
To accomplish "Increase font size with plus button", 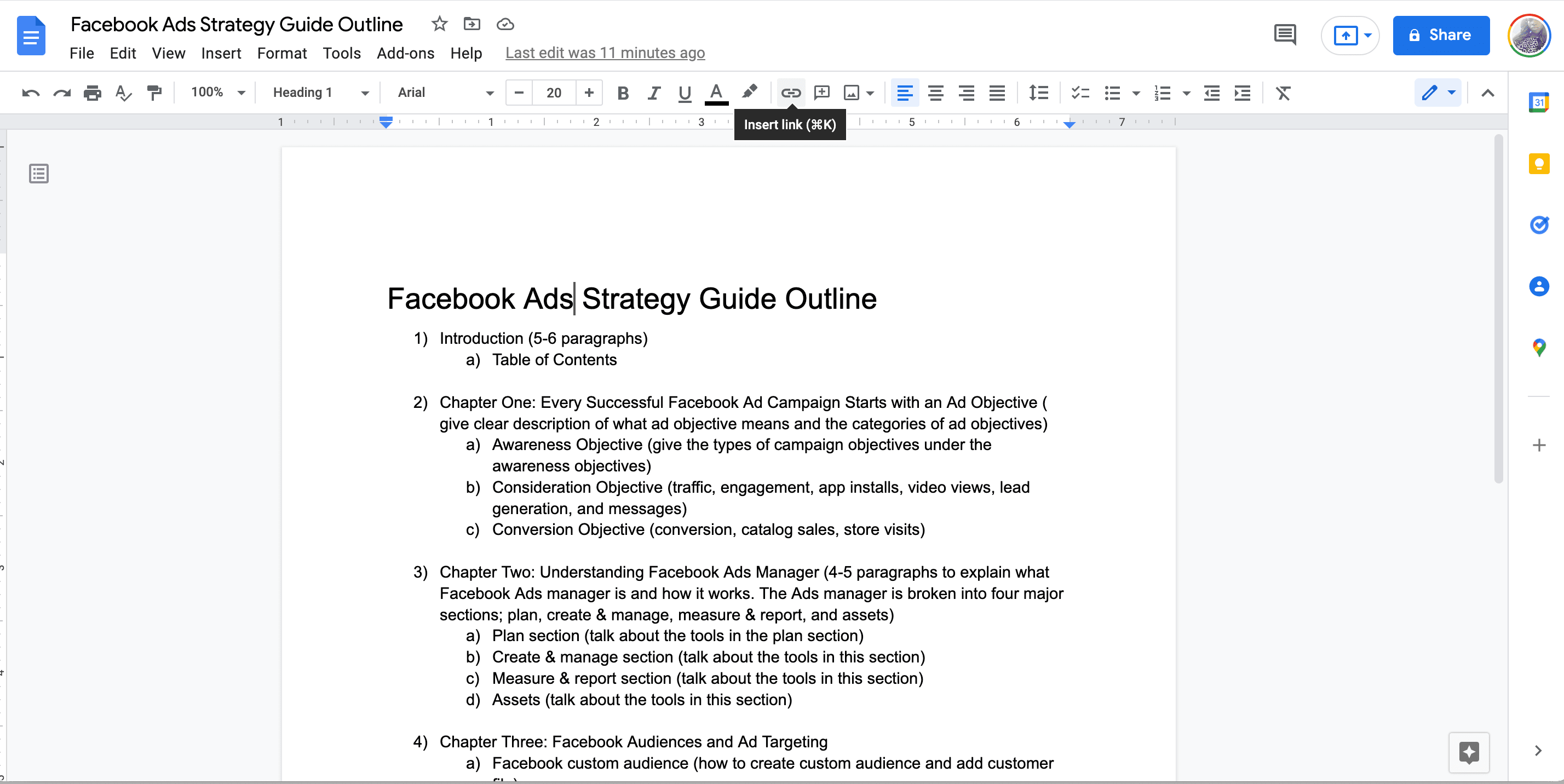I will pos(589,93).
